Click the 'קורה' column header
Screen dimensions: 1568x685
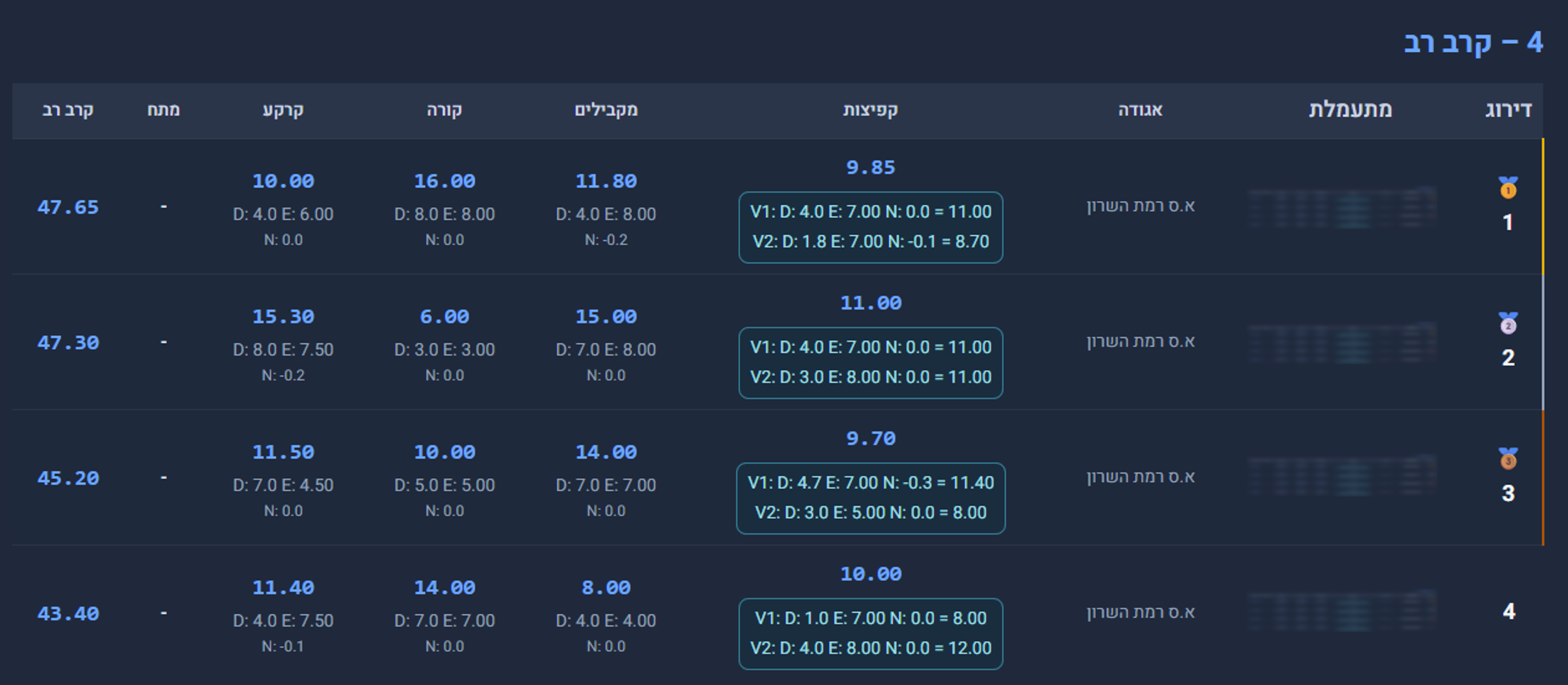[x=444, y=109]
